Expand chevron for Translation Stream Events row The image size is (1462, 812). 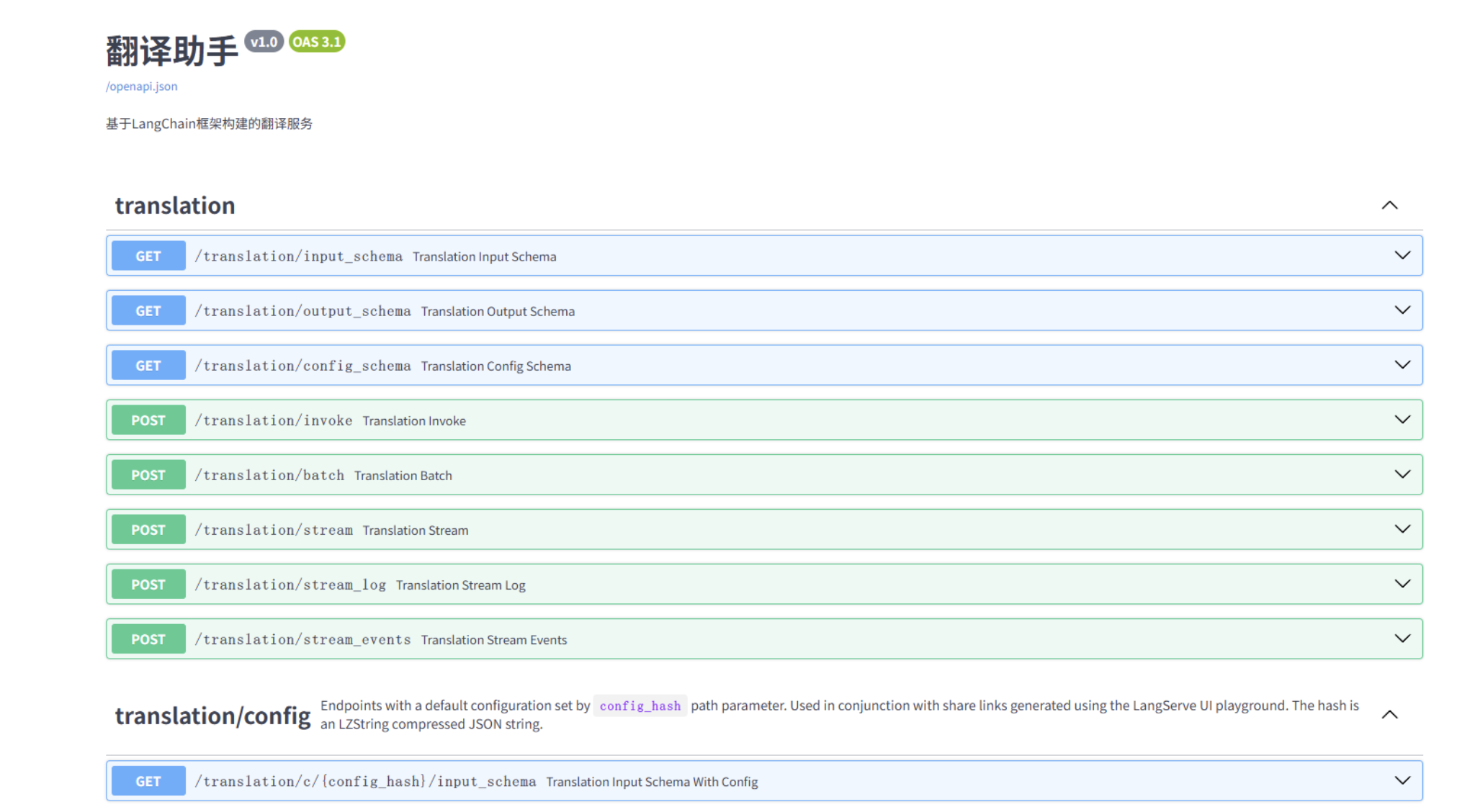[1402, 639]
